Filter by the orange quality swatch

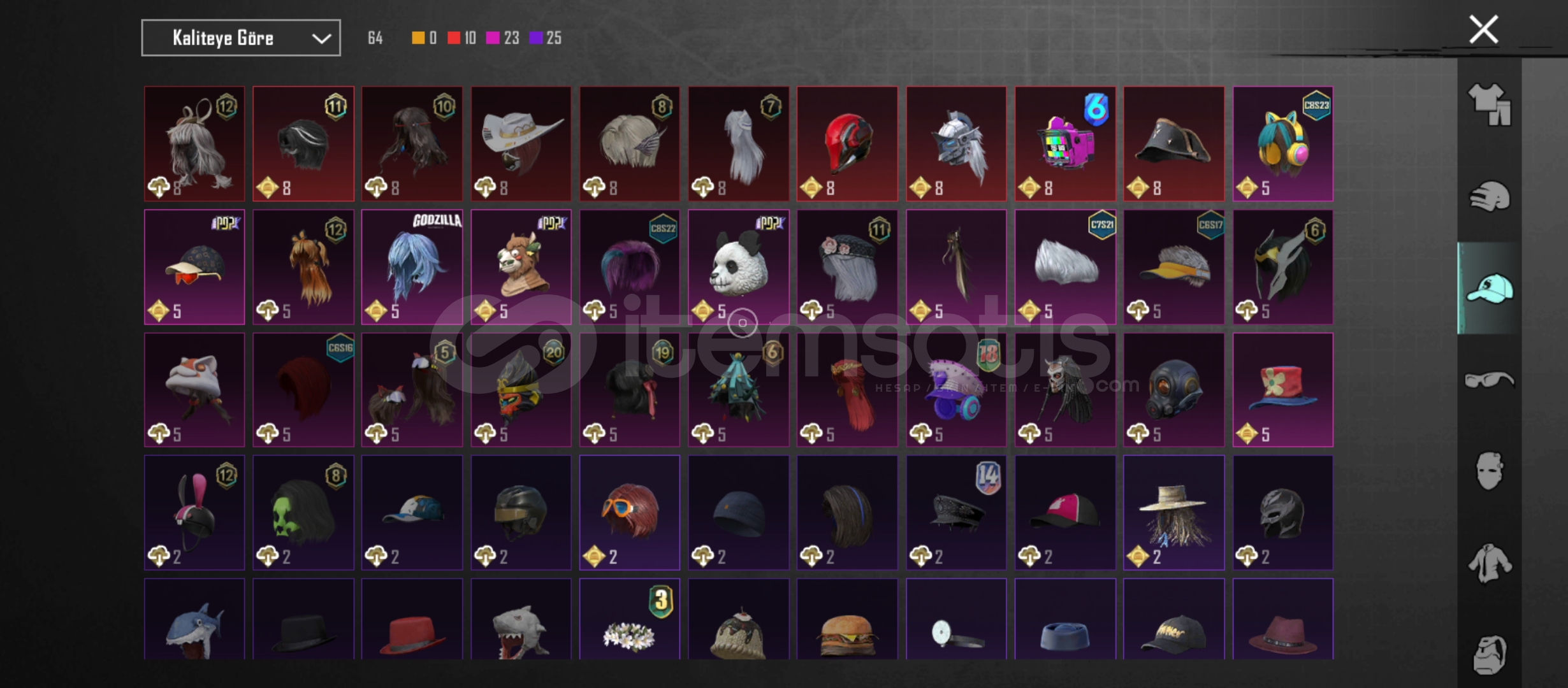[x=418, y=38]
